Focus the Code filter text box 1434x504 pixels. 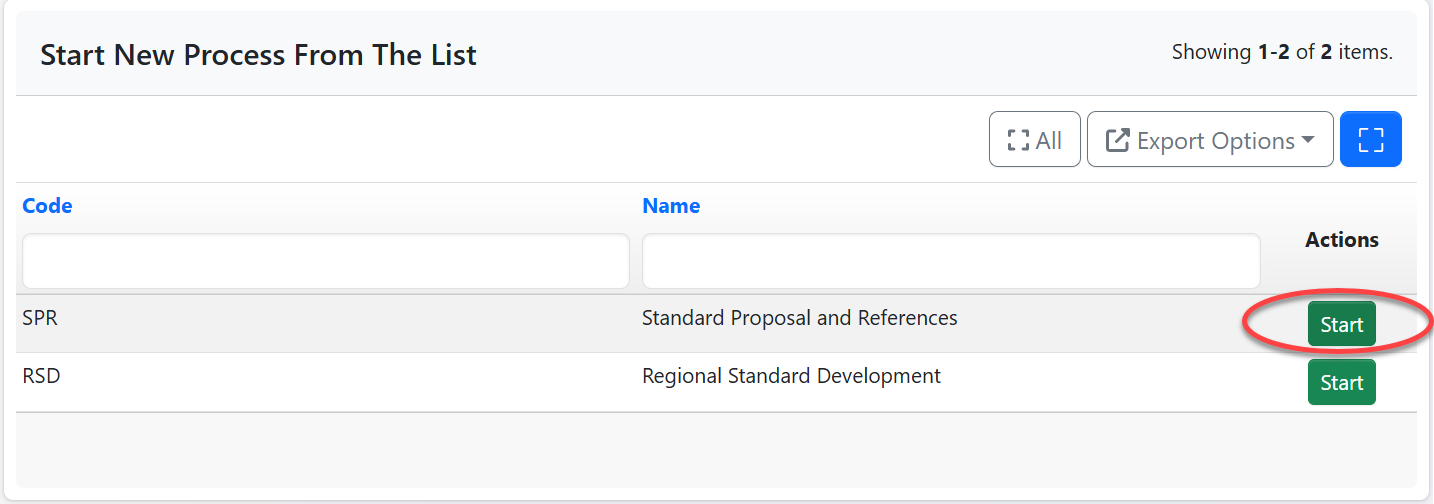[x=325, y=262]
